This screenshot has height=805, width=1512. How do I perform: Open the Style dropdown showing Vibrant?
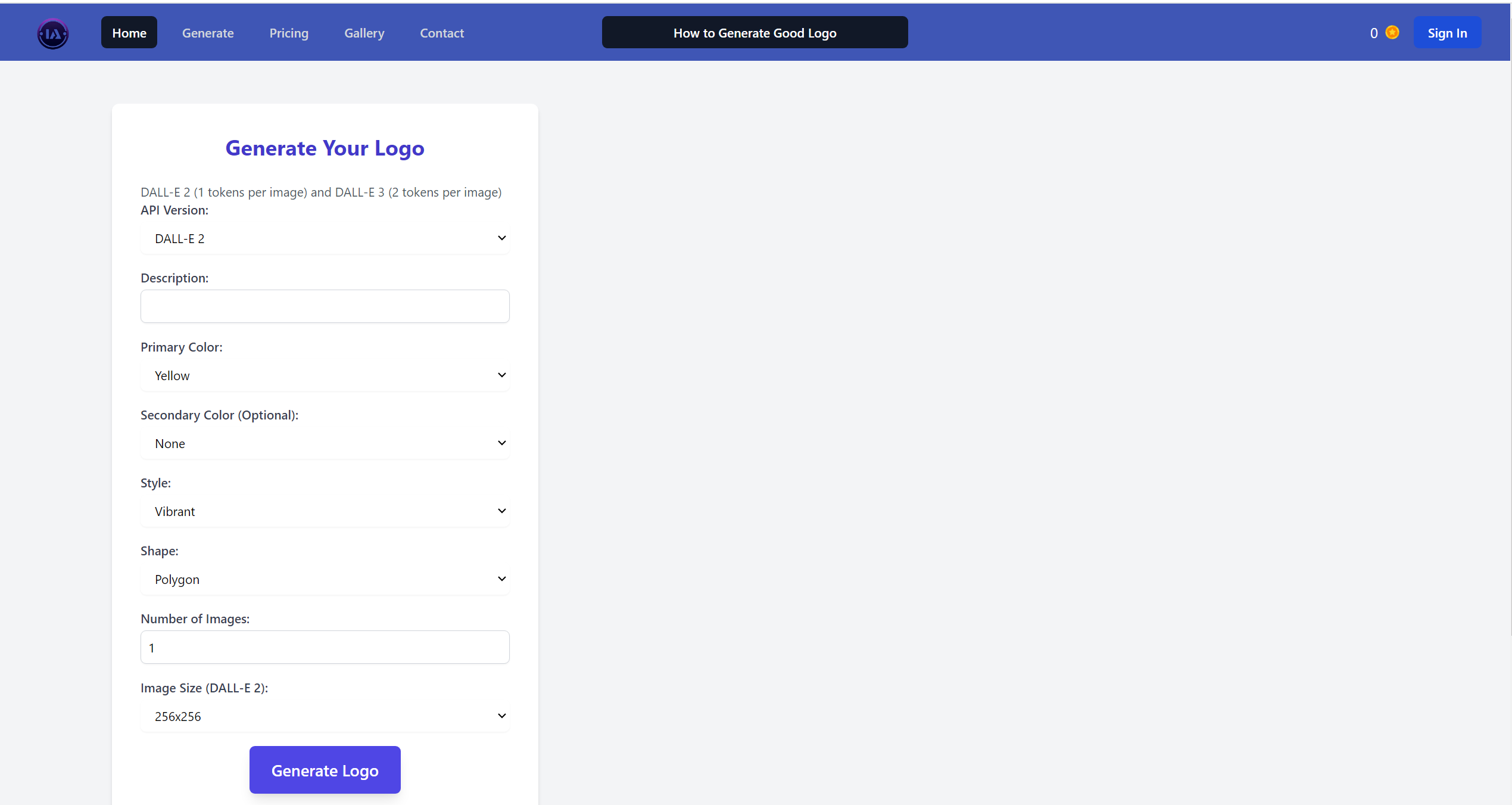tap(325, 511)
